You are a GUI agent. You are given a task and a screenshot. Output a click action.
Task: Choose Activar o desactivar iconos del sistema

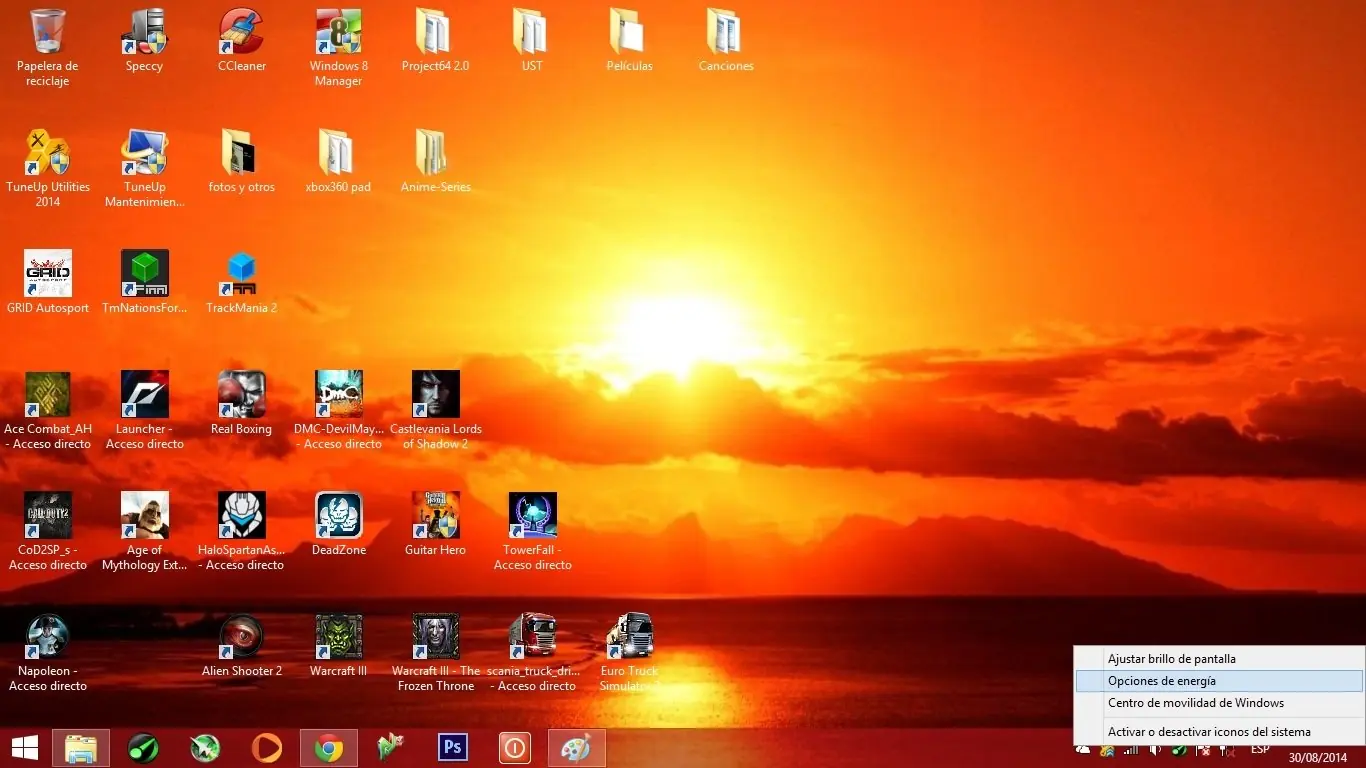pyautogui.click(x=1218, y=732)
